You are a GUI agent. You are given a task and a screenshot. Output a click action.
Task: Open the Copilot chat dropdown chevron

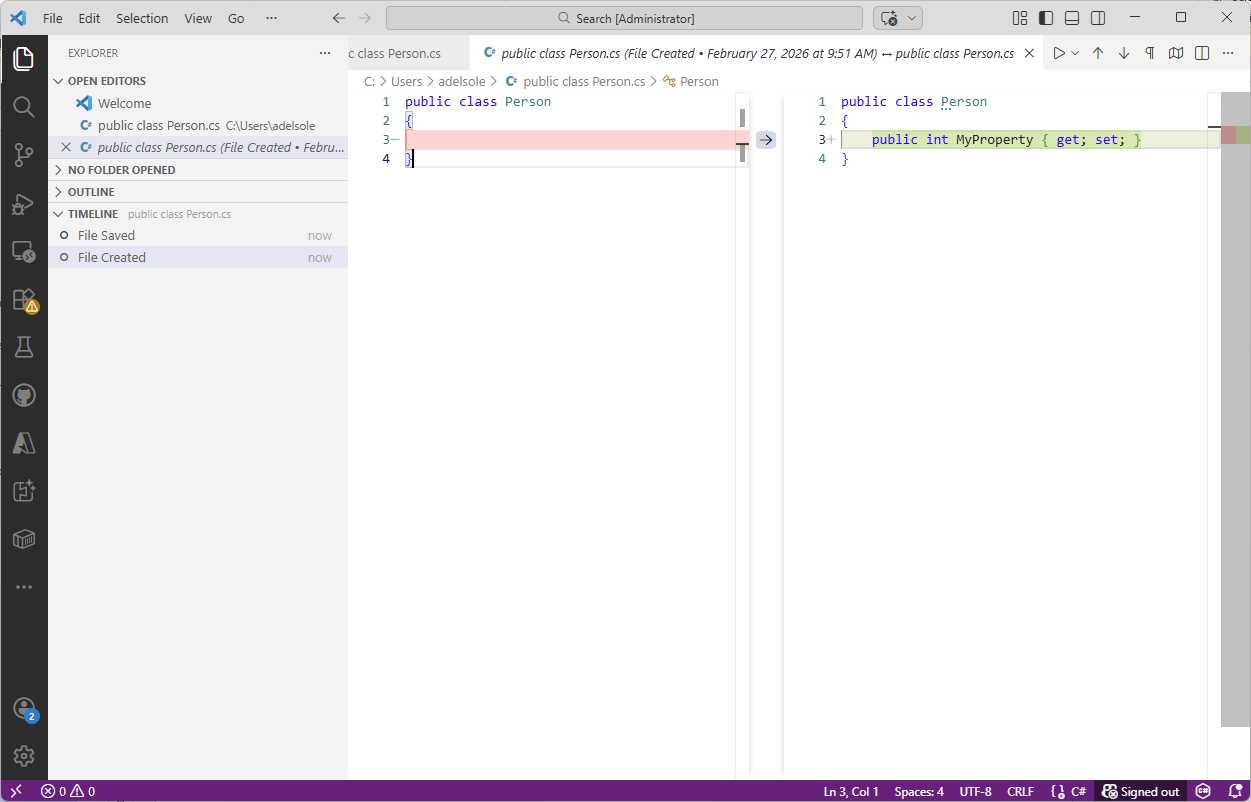[x=911, y=18]
